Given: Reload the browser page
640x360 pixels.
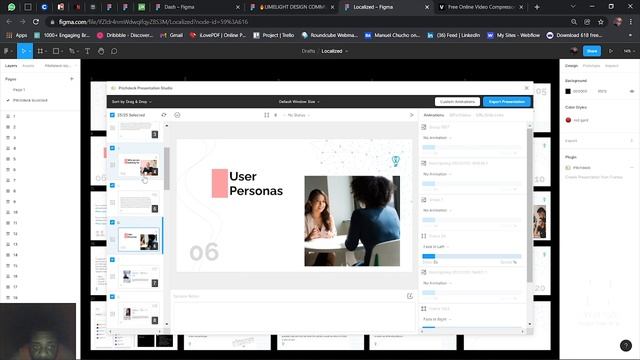Looking at the screenshot, I should (x=36, y=22).
